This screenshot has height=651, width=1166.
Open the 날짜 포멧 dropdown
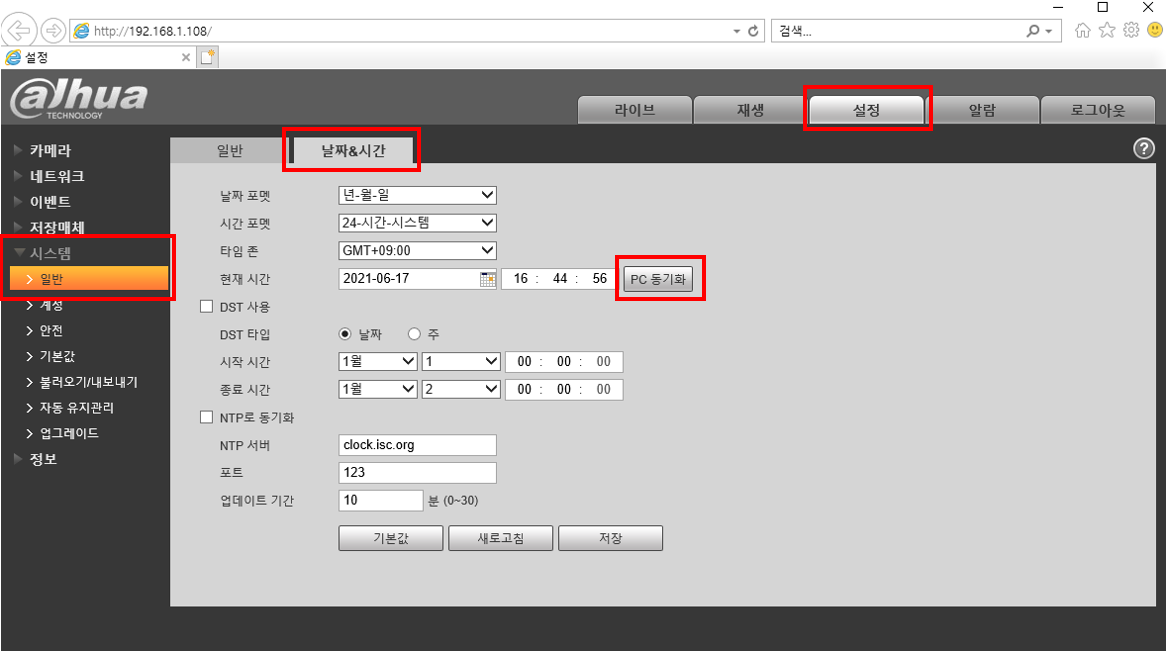pyautogui.click(x=417, y=195)
